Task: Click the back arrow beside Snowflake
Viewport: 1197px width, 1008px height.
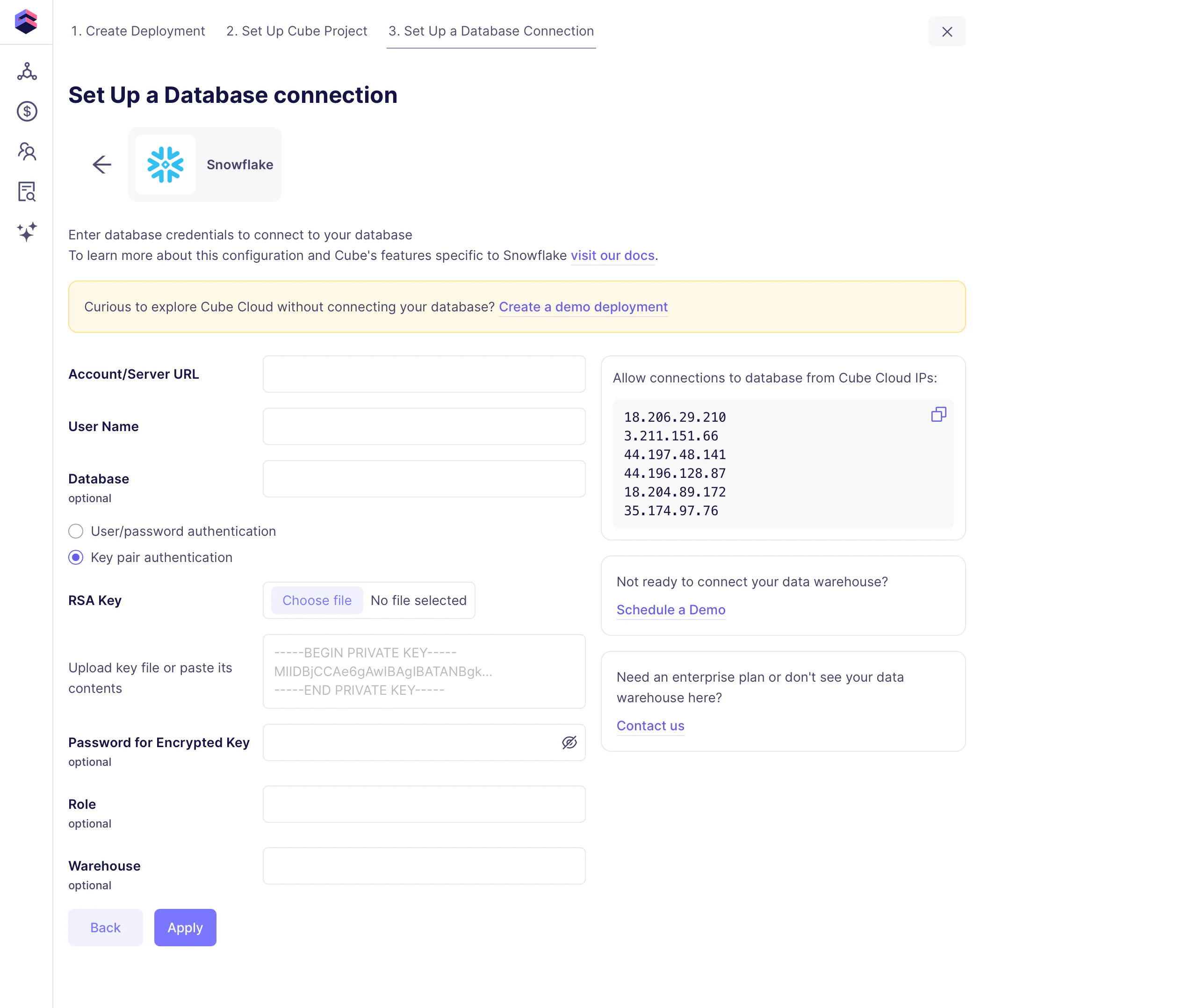Action: click(x=102, y=165)
